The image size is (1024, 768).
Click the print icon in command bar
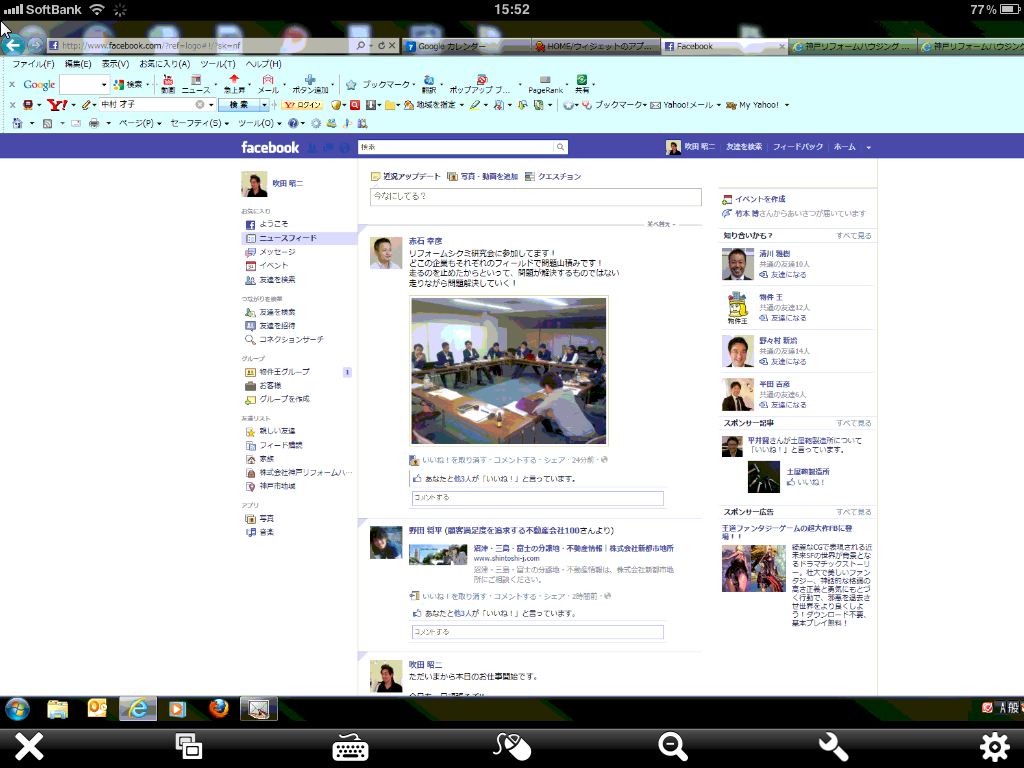pyautogui.click(x=94, y=123)
